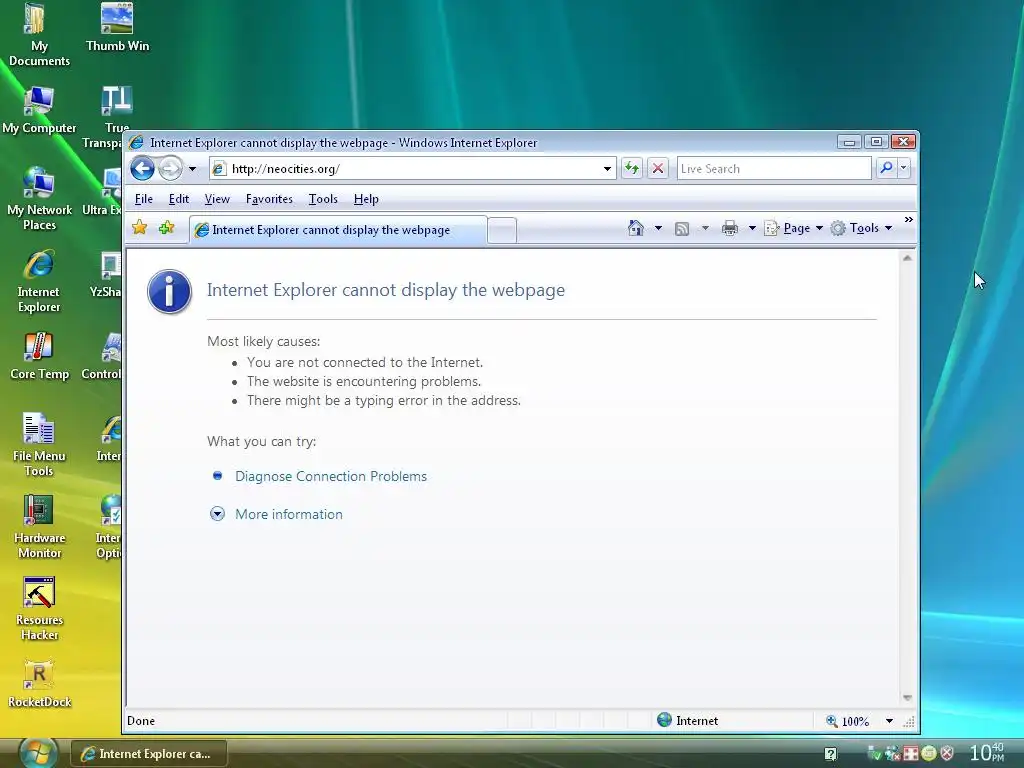Click the True Transparency desktop icon

point(104,118)
